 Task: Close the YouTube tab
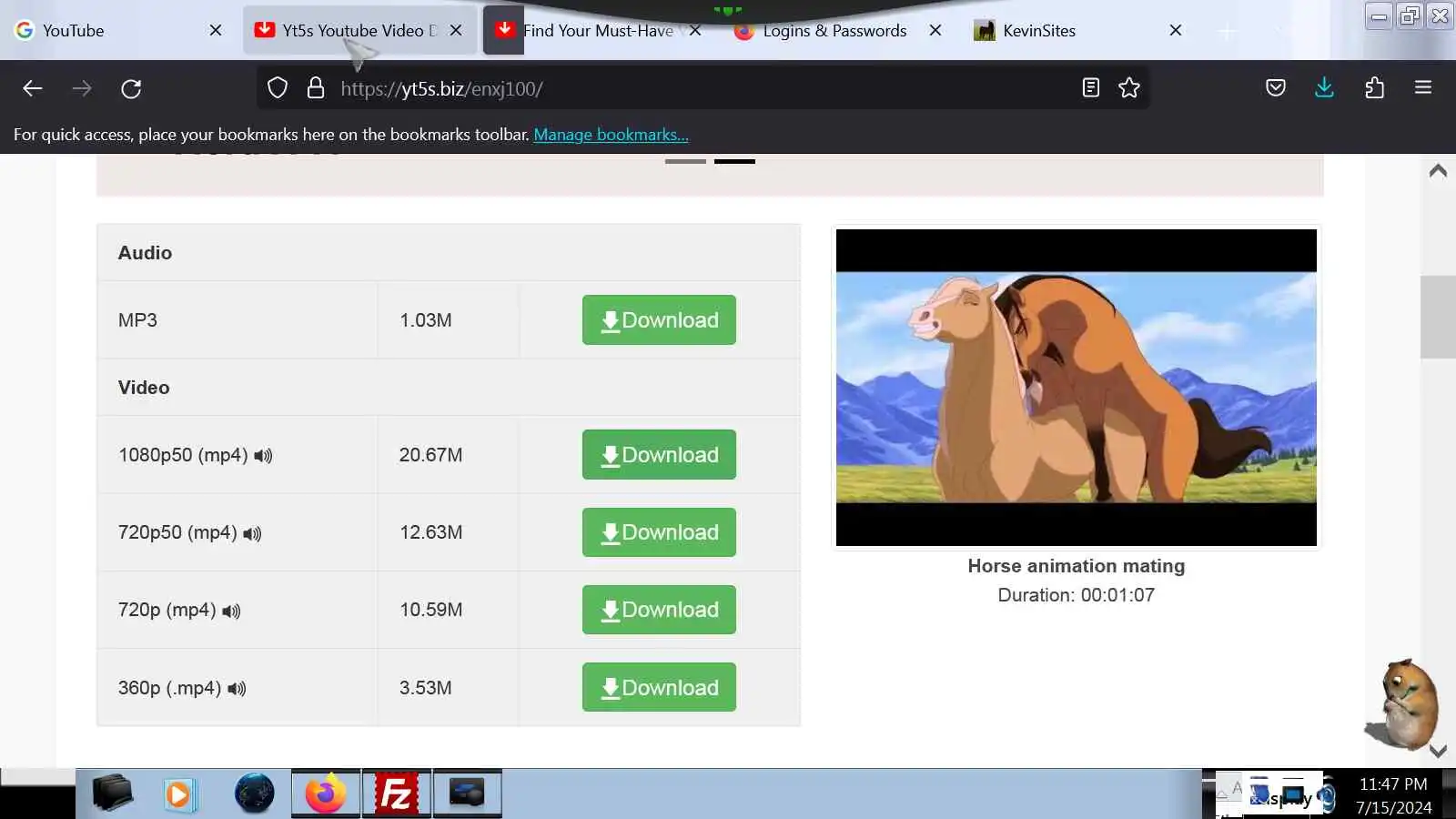coord(216,30)
